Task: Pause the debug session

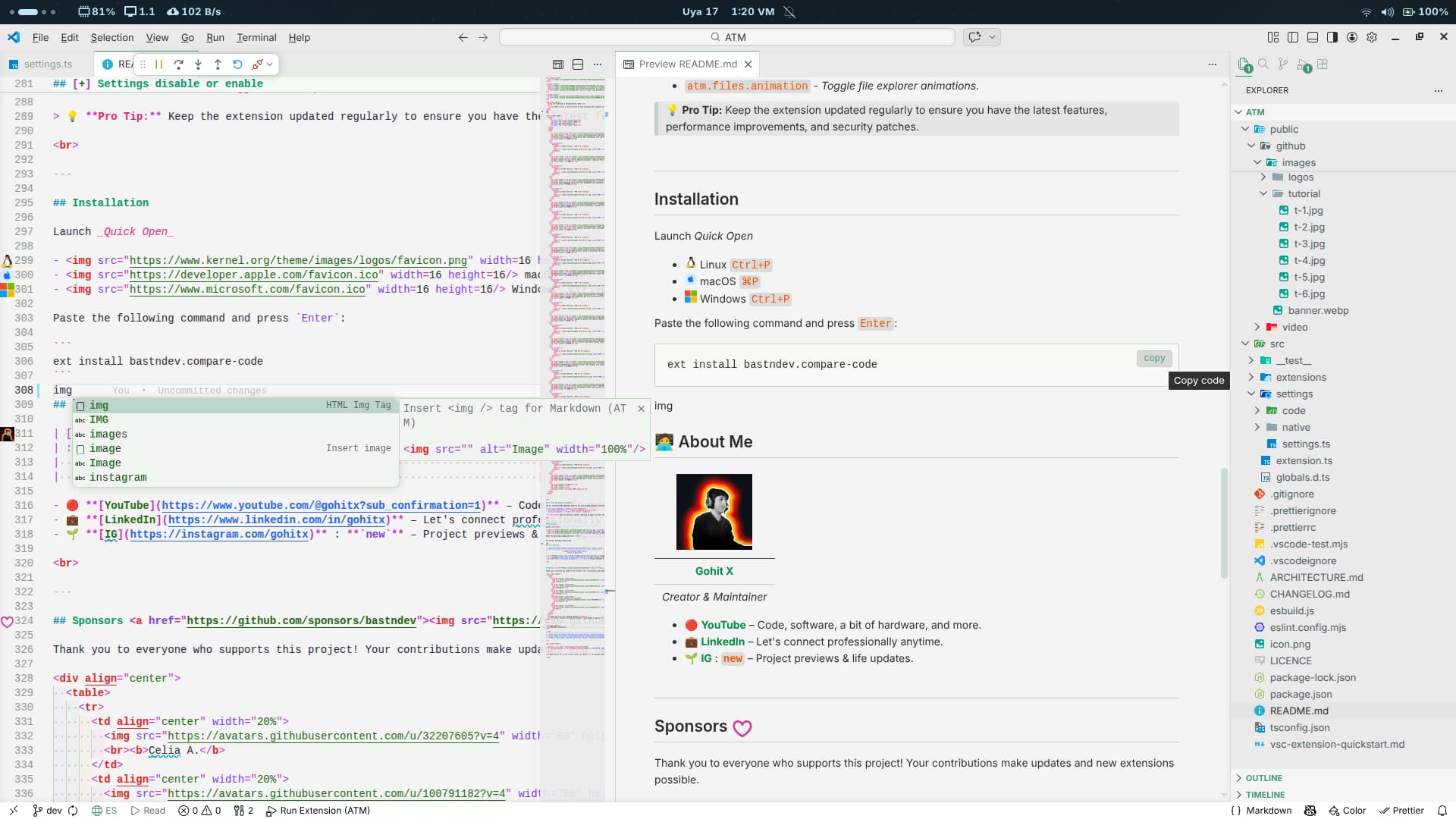Action: [x=159, y=64]
